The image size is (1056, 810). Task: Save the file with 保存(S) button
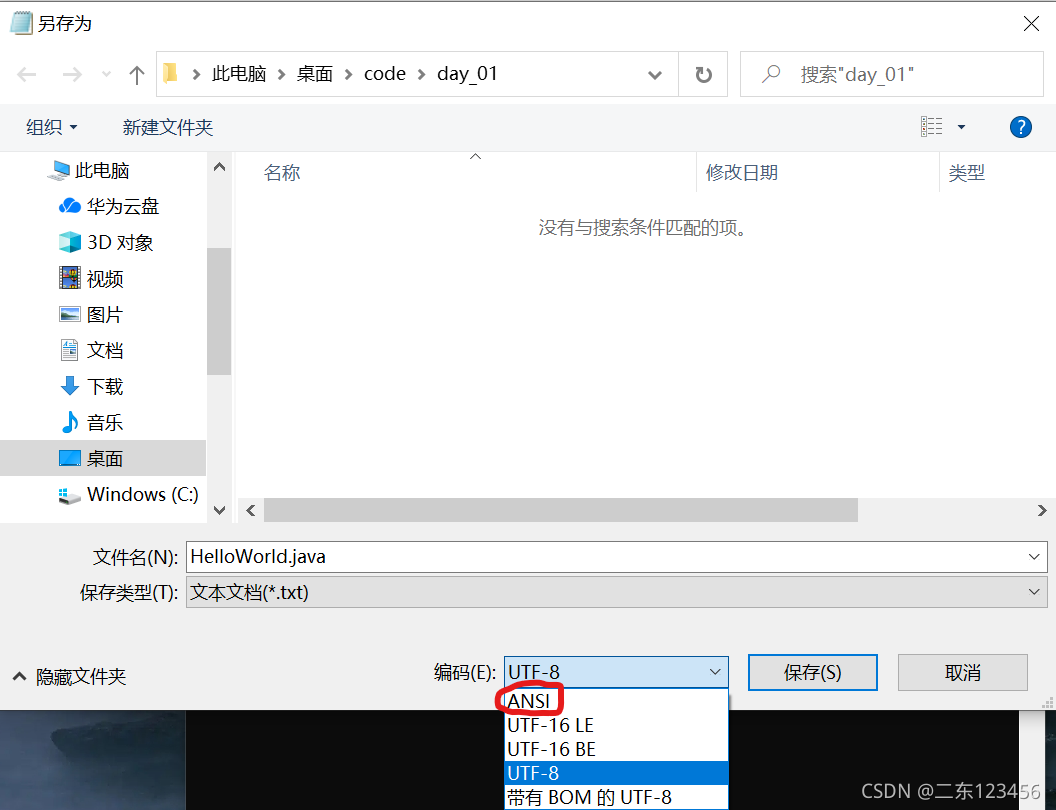[x=812, y=672]
